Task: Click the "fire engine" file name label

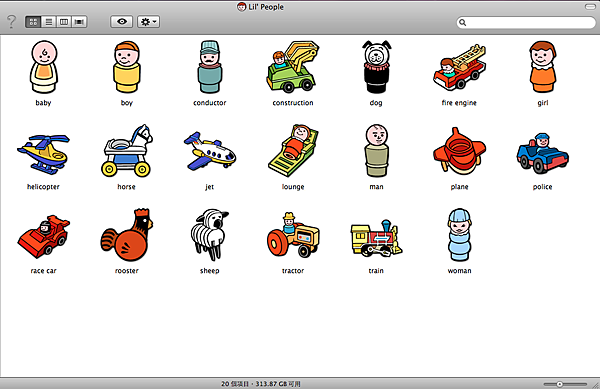Action: (x=459, y=103)
